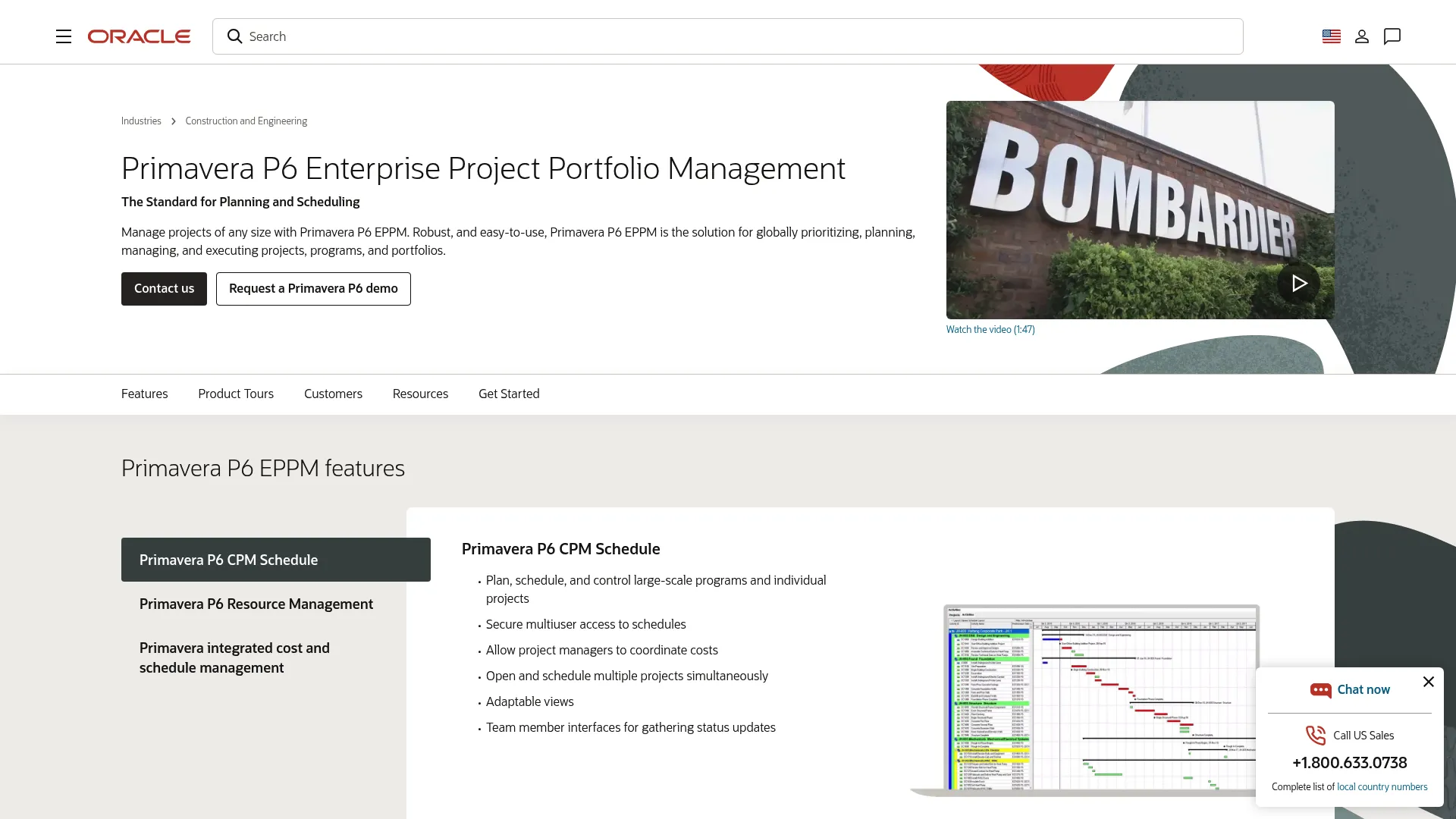
Task: Click the 'Primavera P6 EPPM features' heading
Action: pos(263,469)
